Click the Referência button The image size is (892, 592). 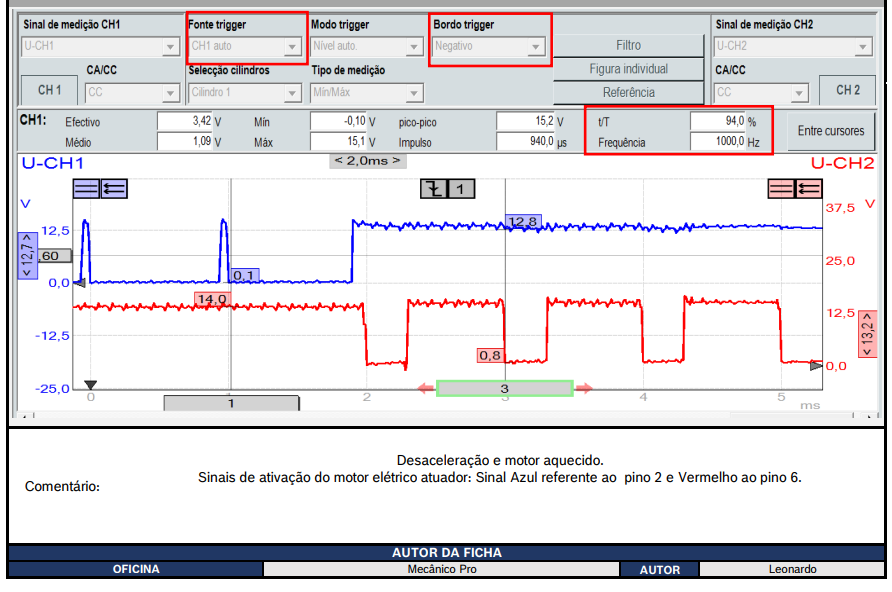click(628, 92)
